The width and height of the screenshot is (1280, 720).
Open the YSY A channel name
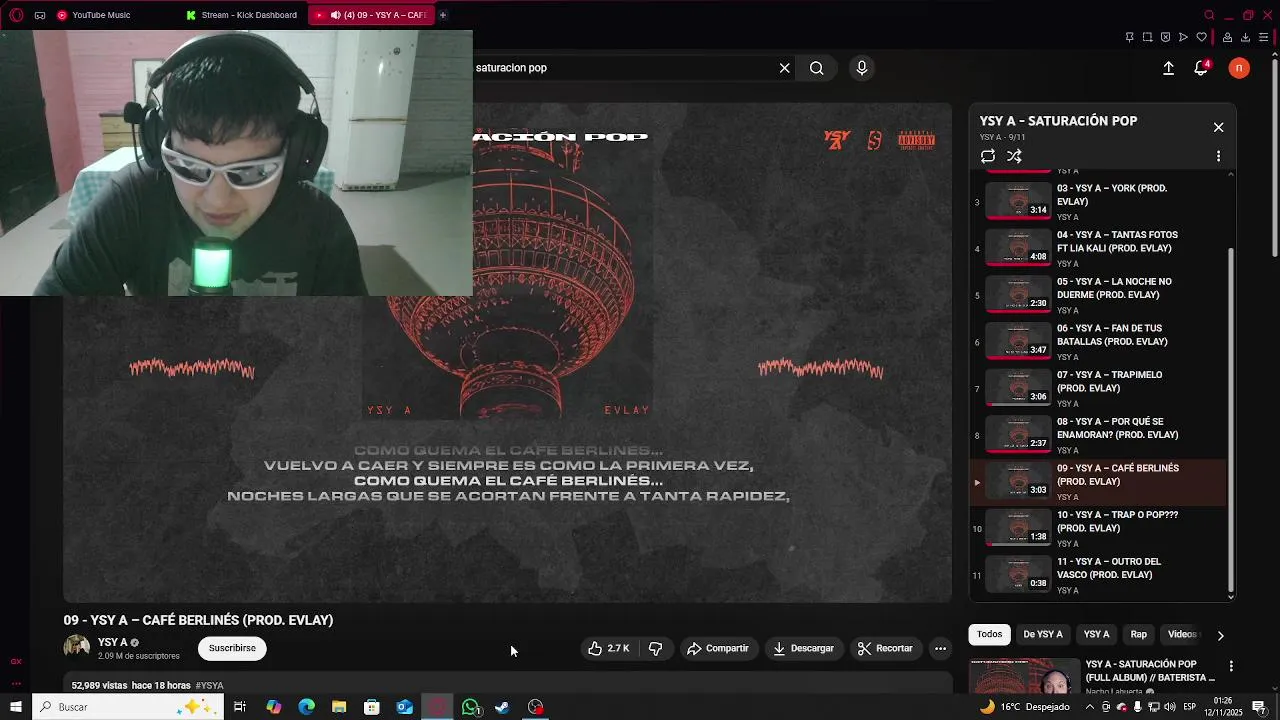click(112, 642)
